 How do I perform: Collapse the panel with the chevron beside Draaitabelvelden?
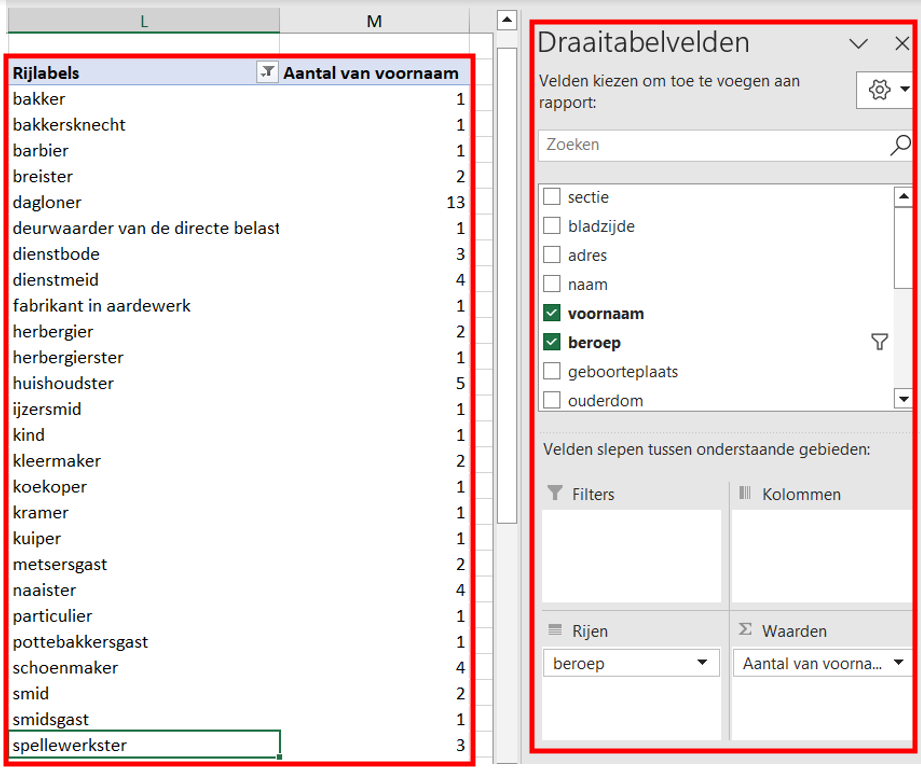pos(858,44)
